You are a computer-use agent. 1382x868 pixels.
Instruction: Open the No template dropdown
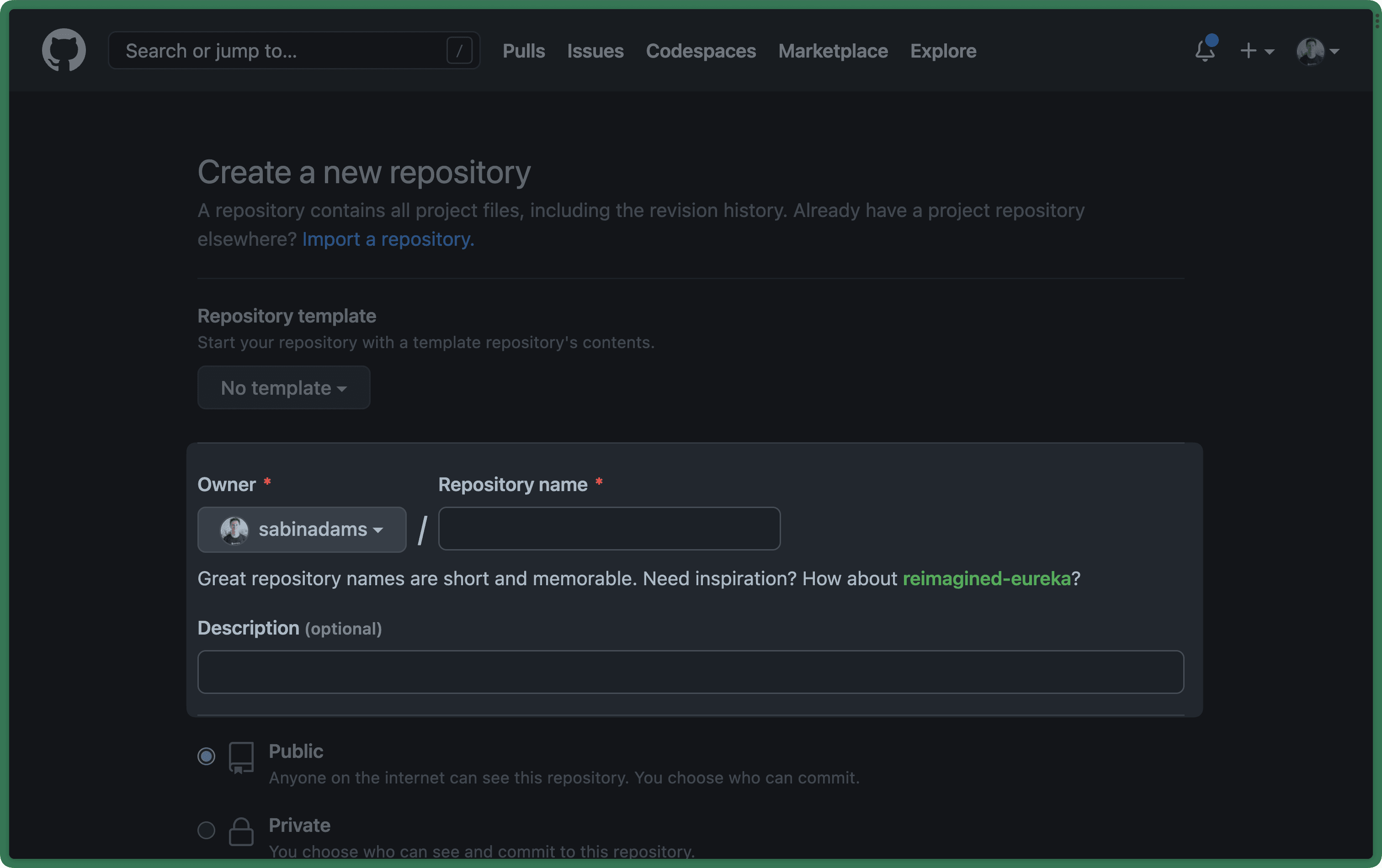283,388
